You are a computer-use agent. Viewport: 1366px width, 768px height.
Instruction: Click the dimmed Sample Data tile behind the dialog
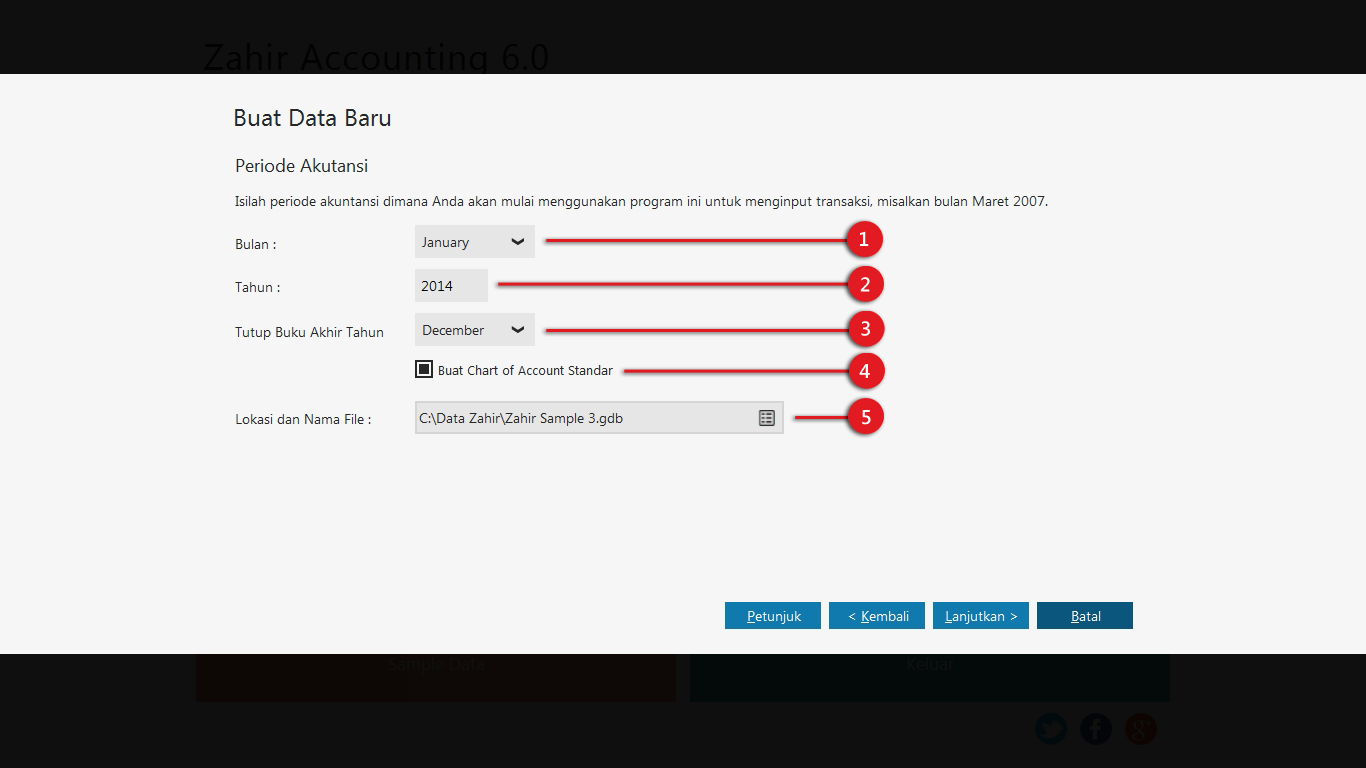(x=436, y=677)
